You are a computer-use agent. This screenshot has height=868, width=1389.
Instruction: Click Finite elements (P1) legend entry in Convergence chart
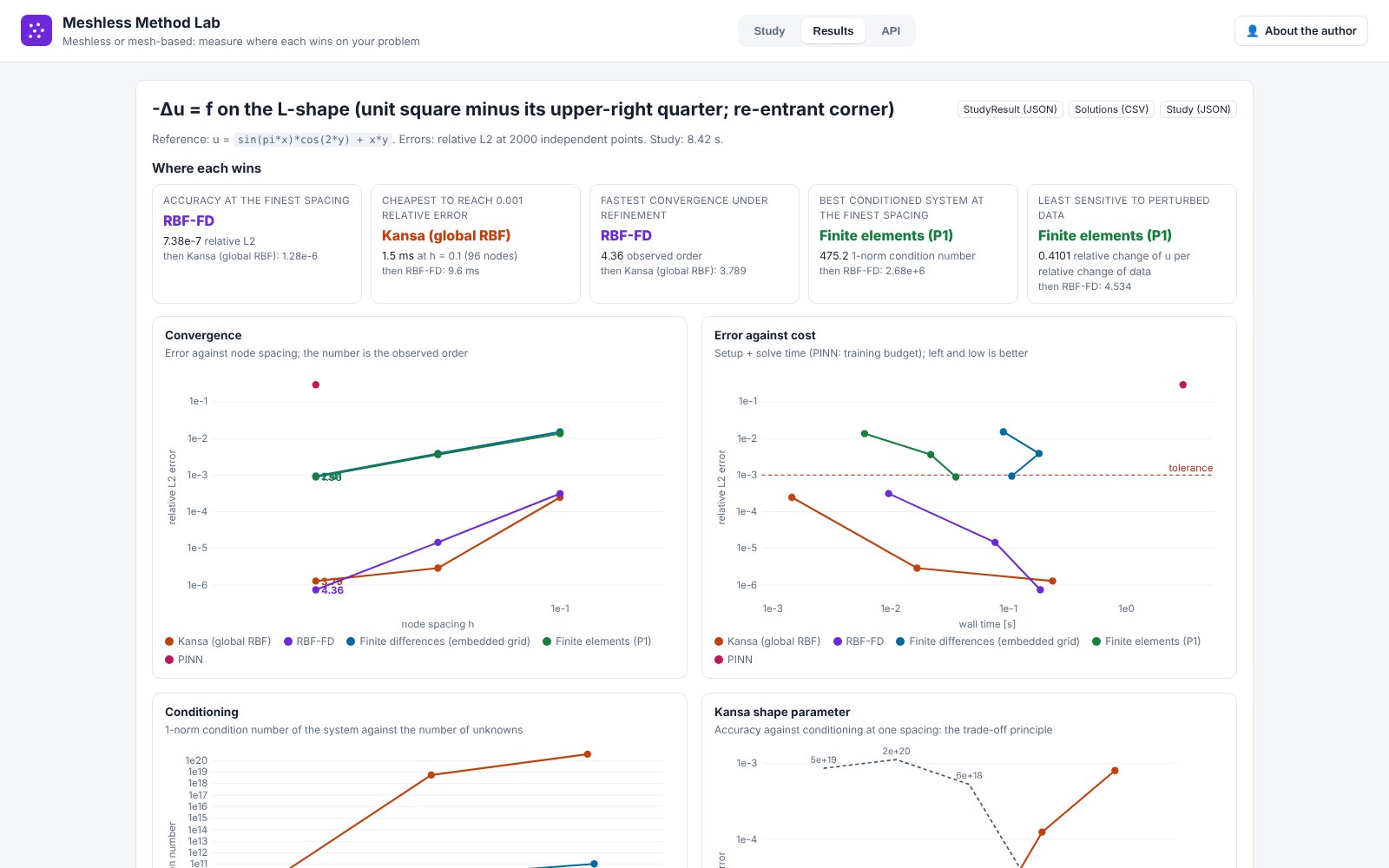point(597,641)
